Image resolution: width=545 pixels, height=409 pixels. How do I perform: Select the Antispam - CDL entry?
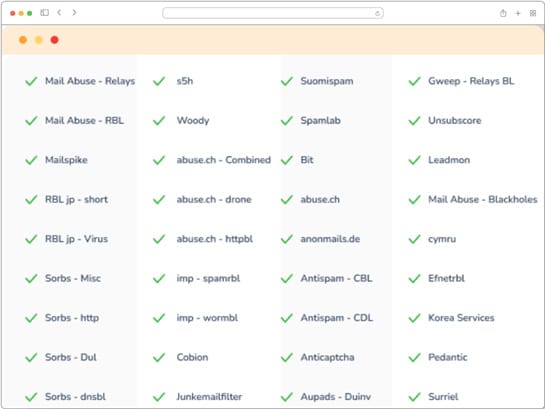pos(337,318)
